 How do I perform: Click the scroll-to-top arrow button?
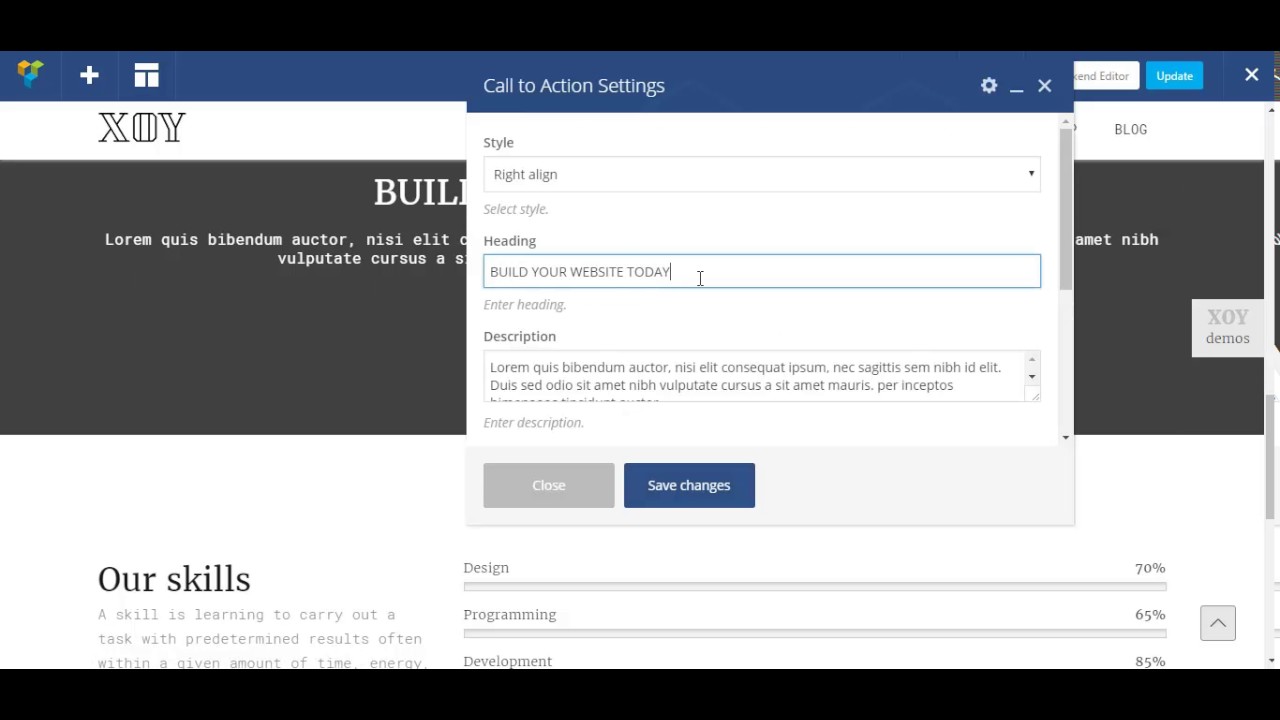pos(1218,623)
